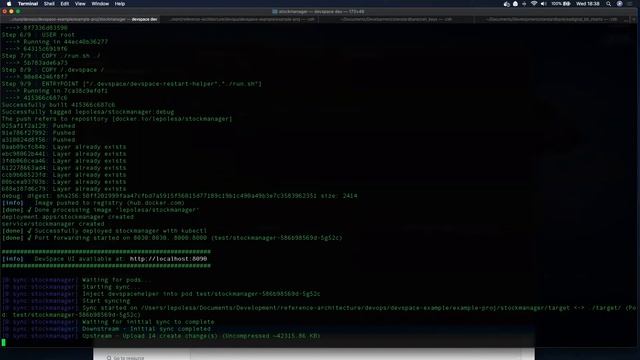Screen dimensions: 640x360
Task: Open the Apple menu
Action: point(9,4)
